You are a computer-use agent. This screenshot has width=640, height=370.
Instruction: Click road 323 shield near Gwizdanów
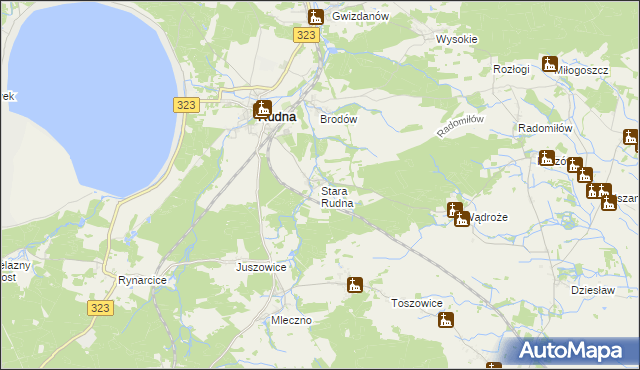[306, 35]
